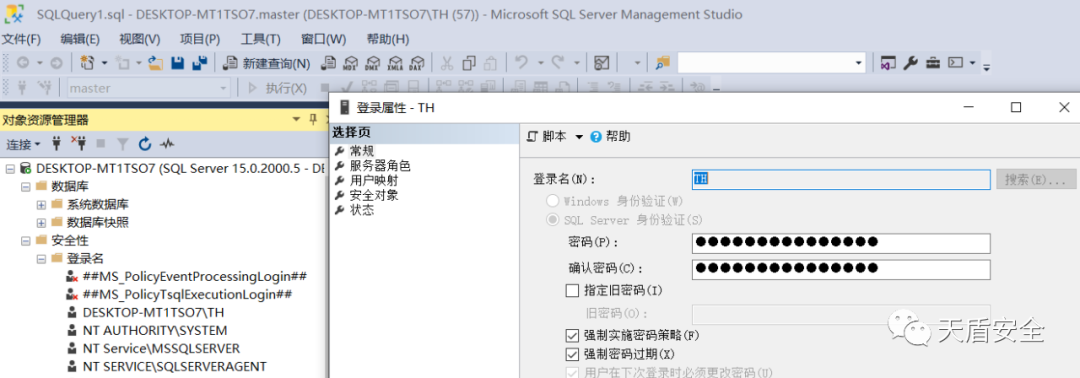The image size is (1080, 378).
Task: Click the 登录名(N) text field
Action: 841,179
